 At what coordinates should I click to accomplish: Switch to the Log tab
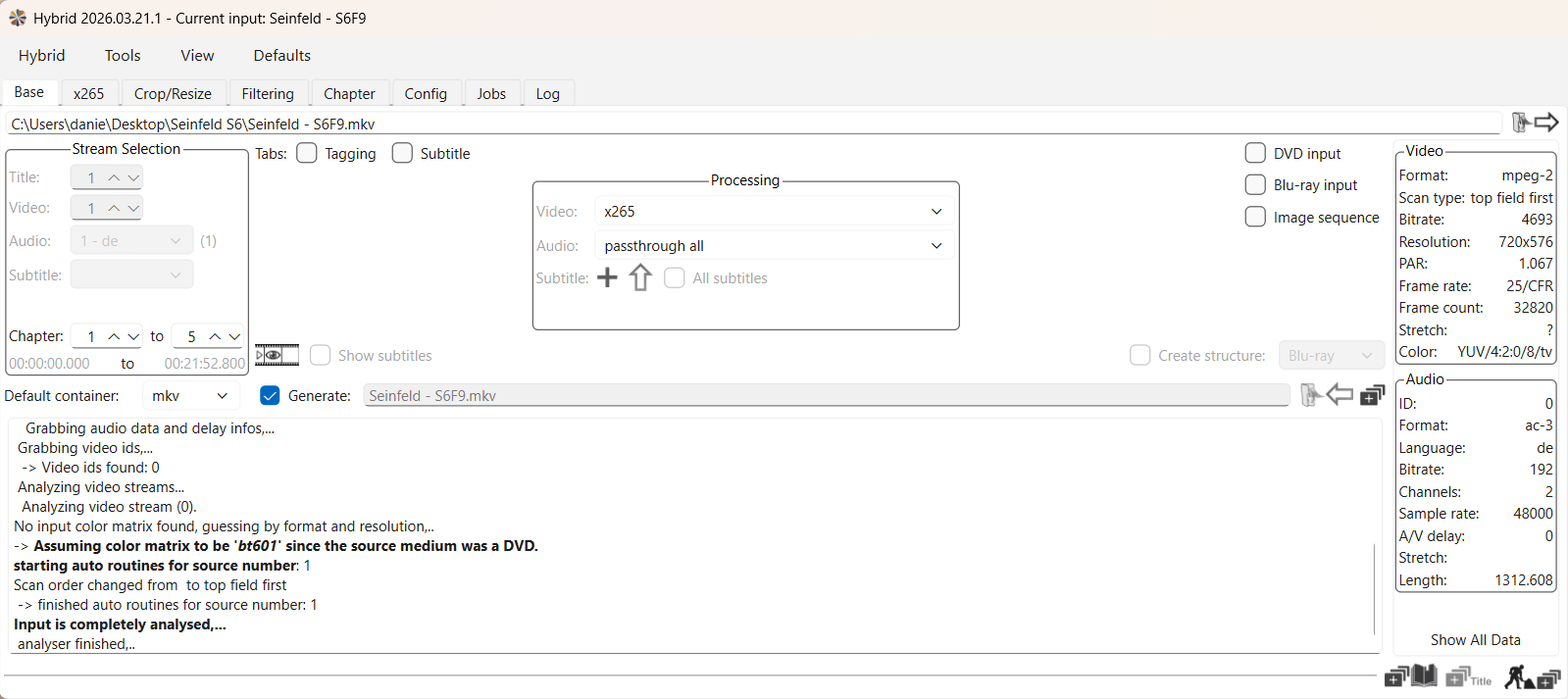(x=547, y=93)
